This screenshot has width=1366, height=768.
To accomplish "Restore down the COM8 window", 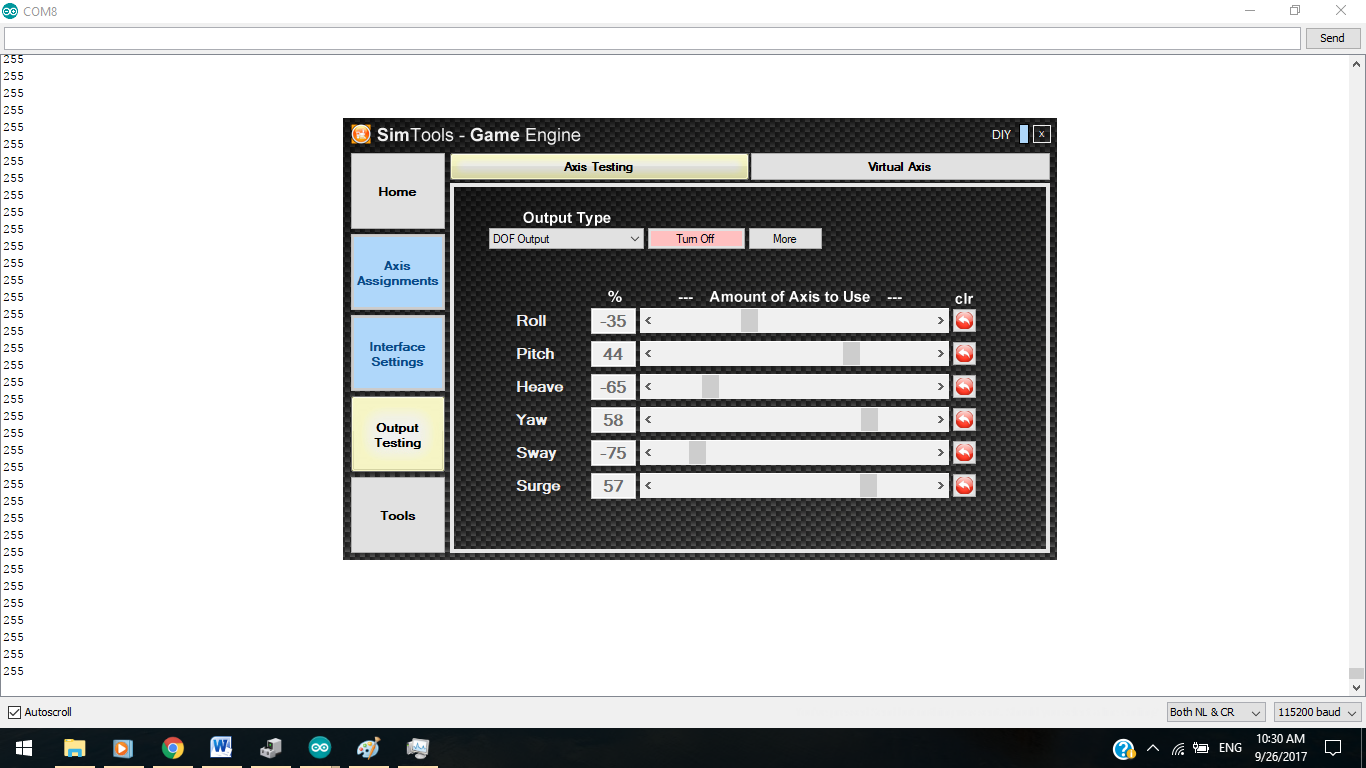I will (1295, 10).
